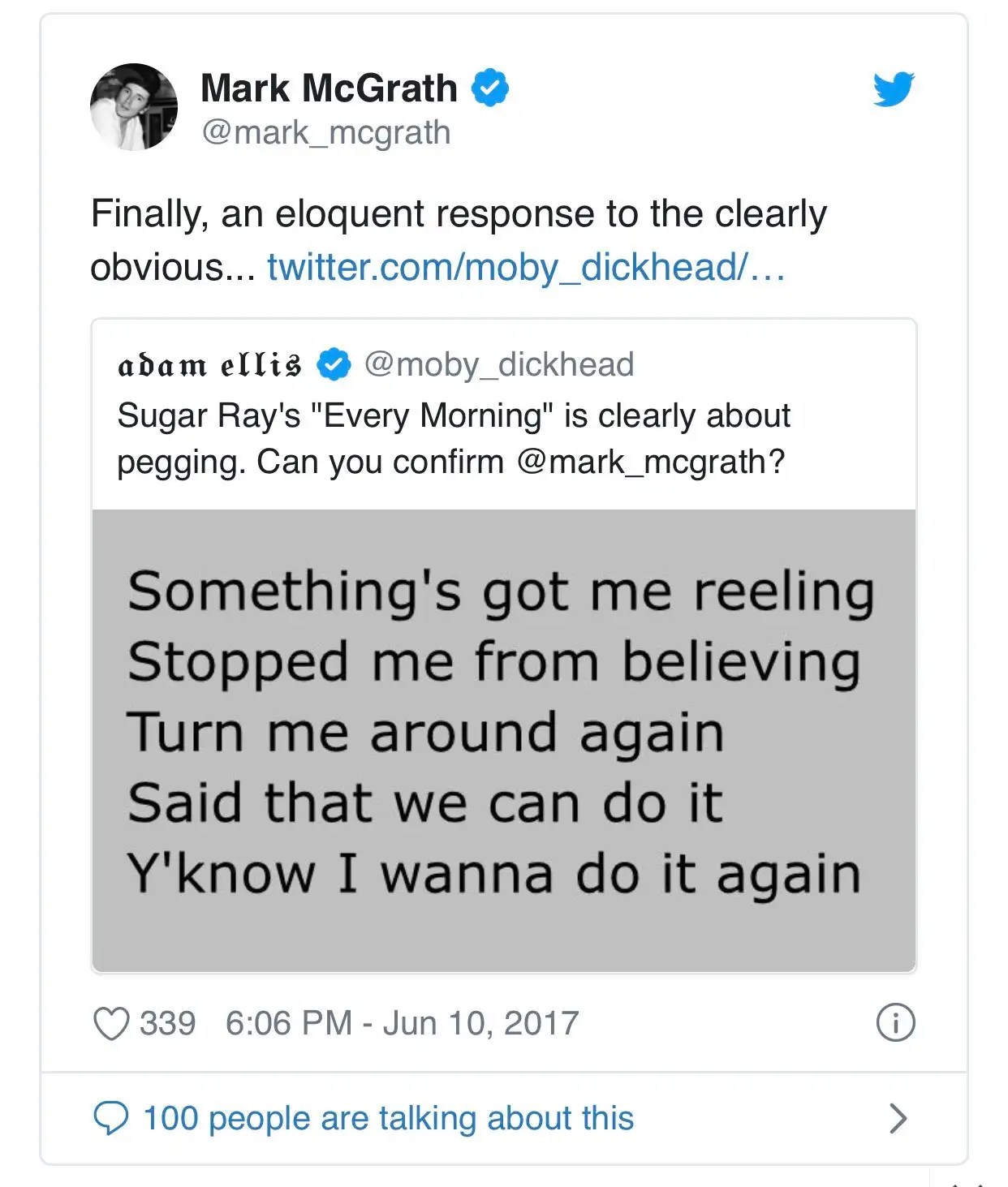The height and width of the screenshot is (1187, 1008).
Task: Open Mark McGrath's profile picture
Action: pos(134,107)
